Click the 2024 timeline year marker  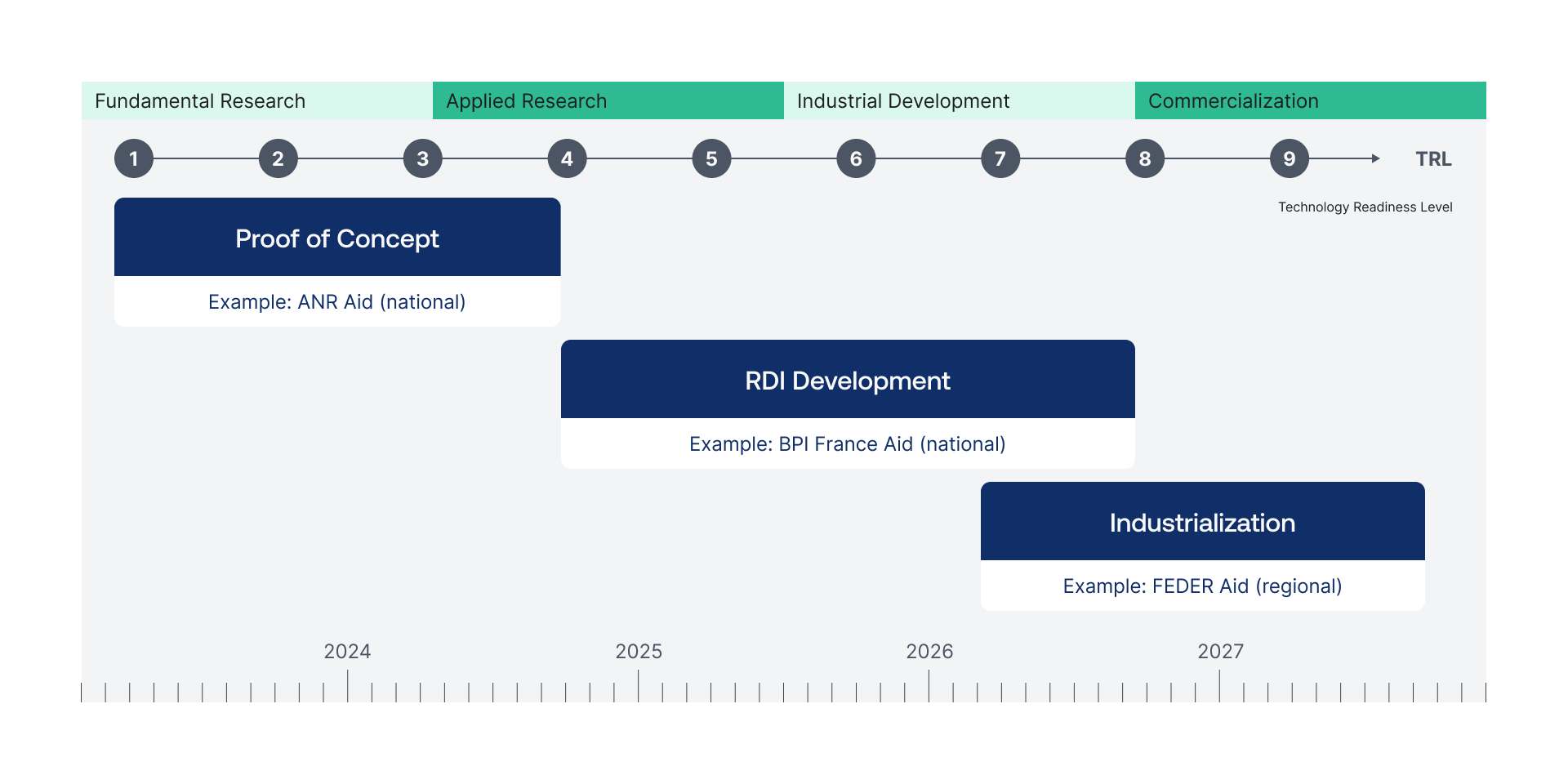347,652
